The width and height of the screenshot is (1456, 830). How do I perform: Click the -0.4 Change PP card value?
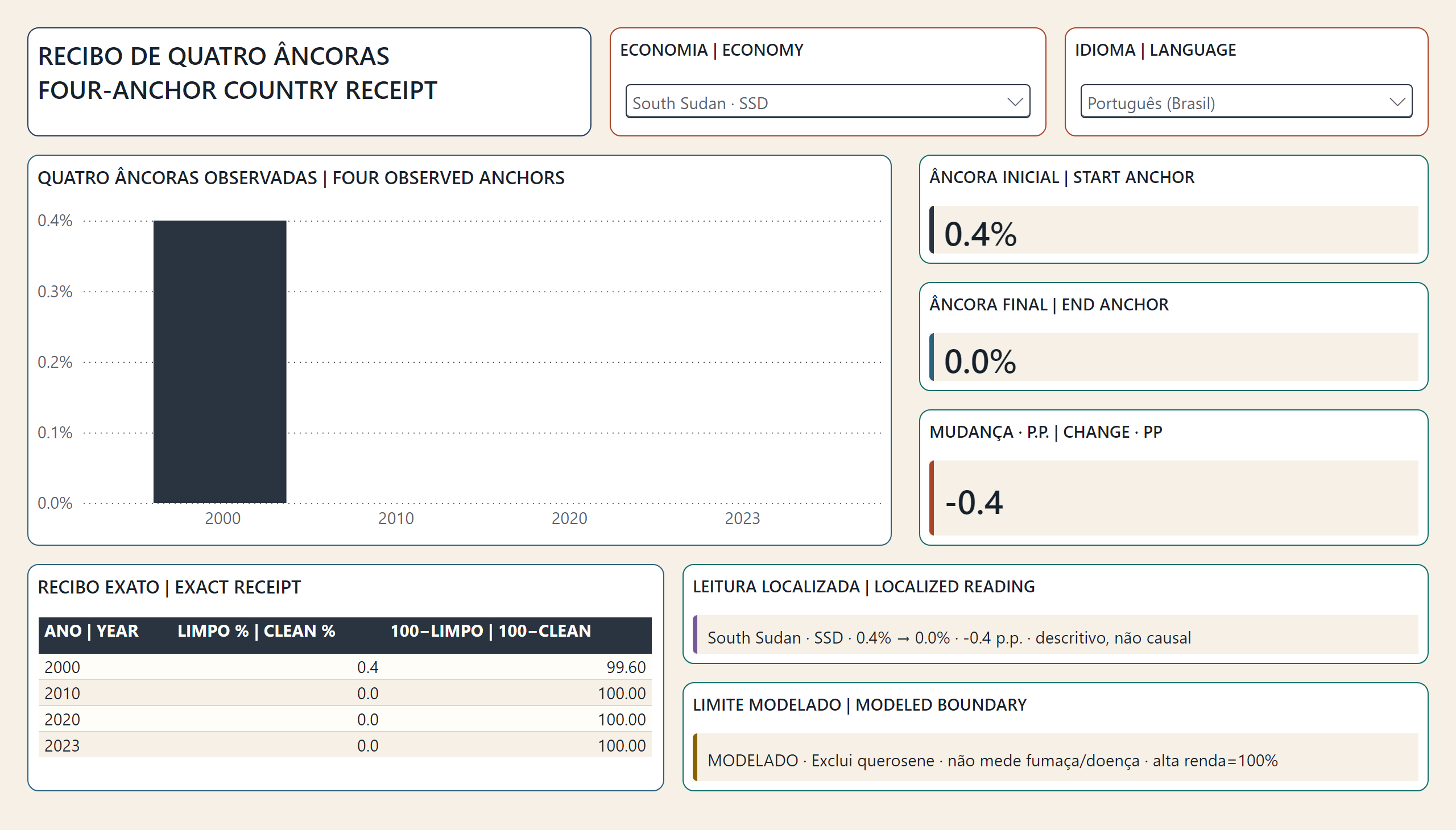(x=974, y=503)
